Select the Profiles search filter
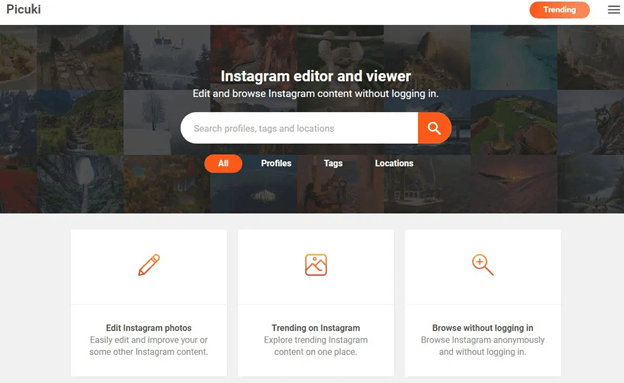The height and width of the screenshot is (383, 624). pyautogui.click(x=276, y=163)
